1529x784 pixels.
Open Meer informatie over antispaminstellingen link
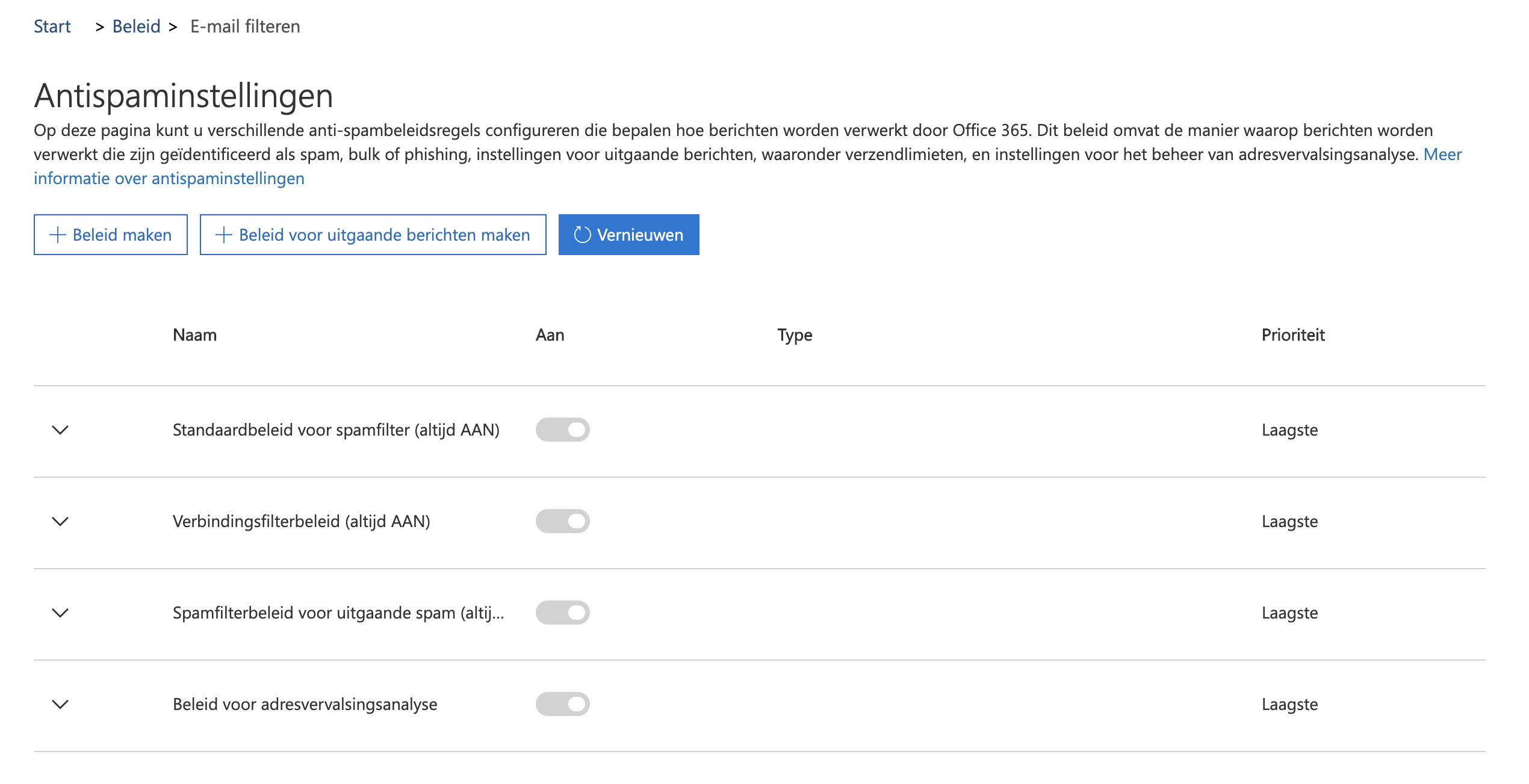click(169, 179)
